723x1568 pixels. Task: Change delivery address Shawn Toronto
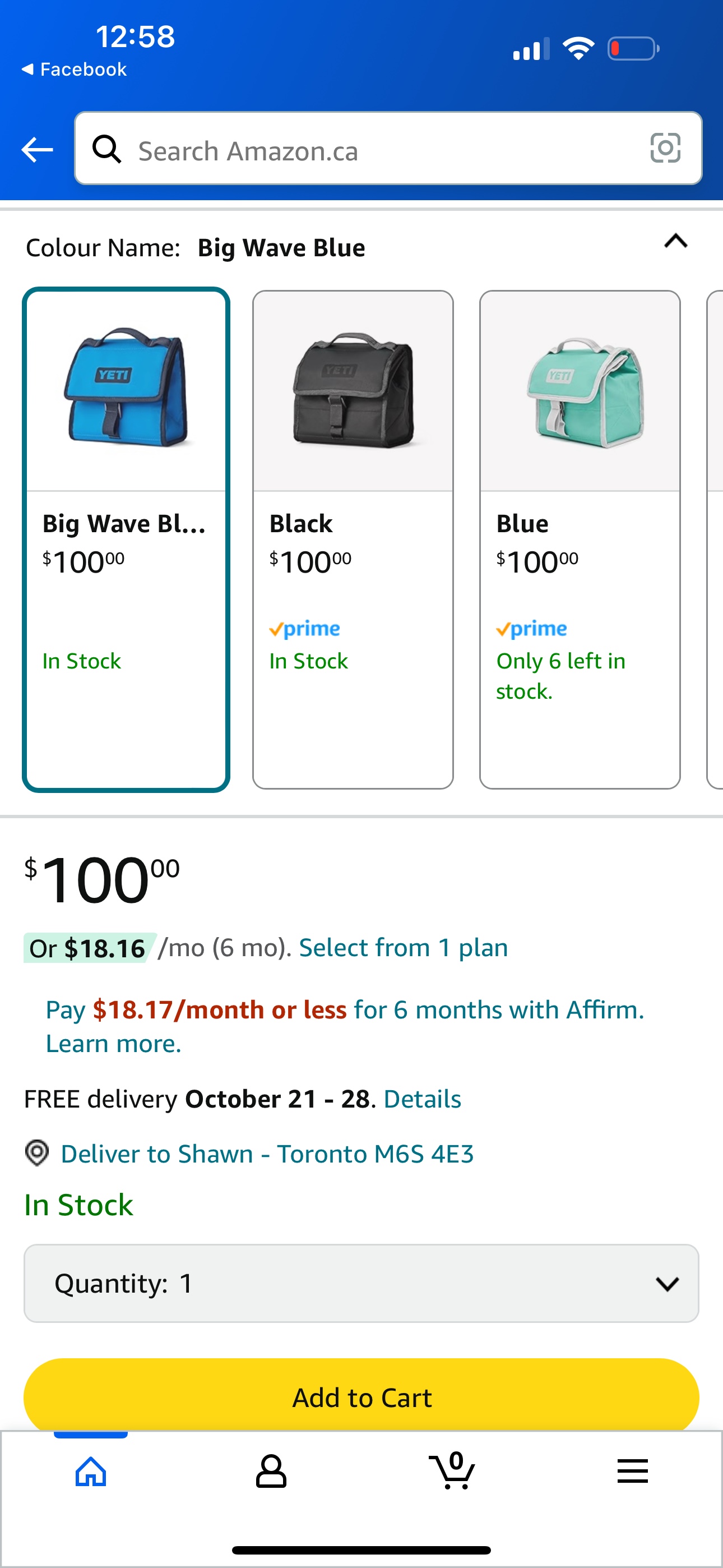pos(267,1154)
